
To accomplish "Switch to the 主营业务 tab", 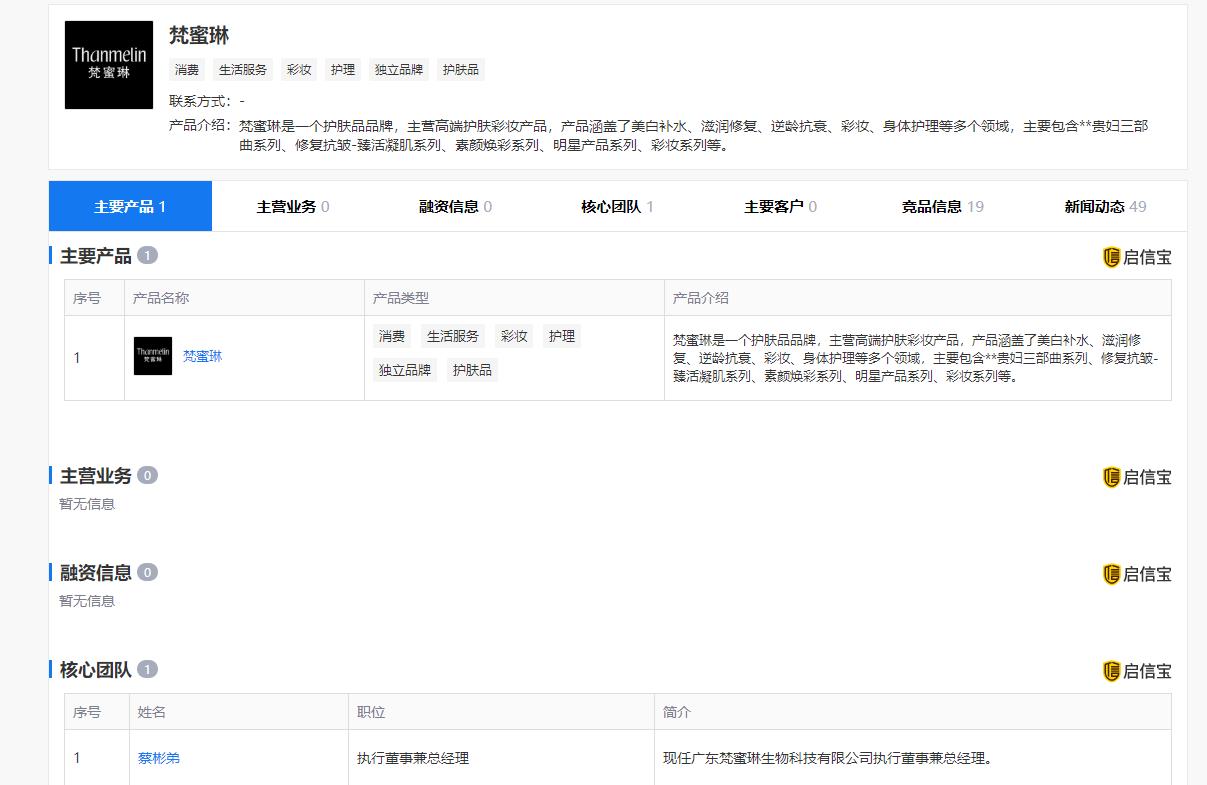I will pyautogui.click(x=293, y=206).
